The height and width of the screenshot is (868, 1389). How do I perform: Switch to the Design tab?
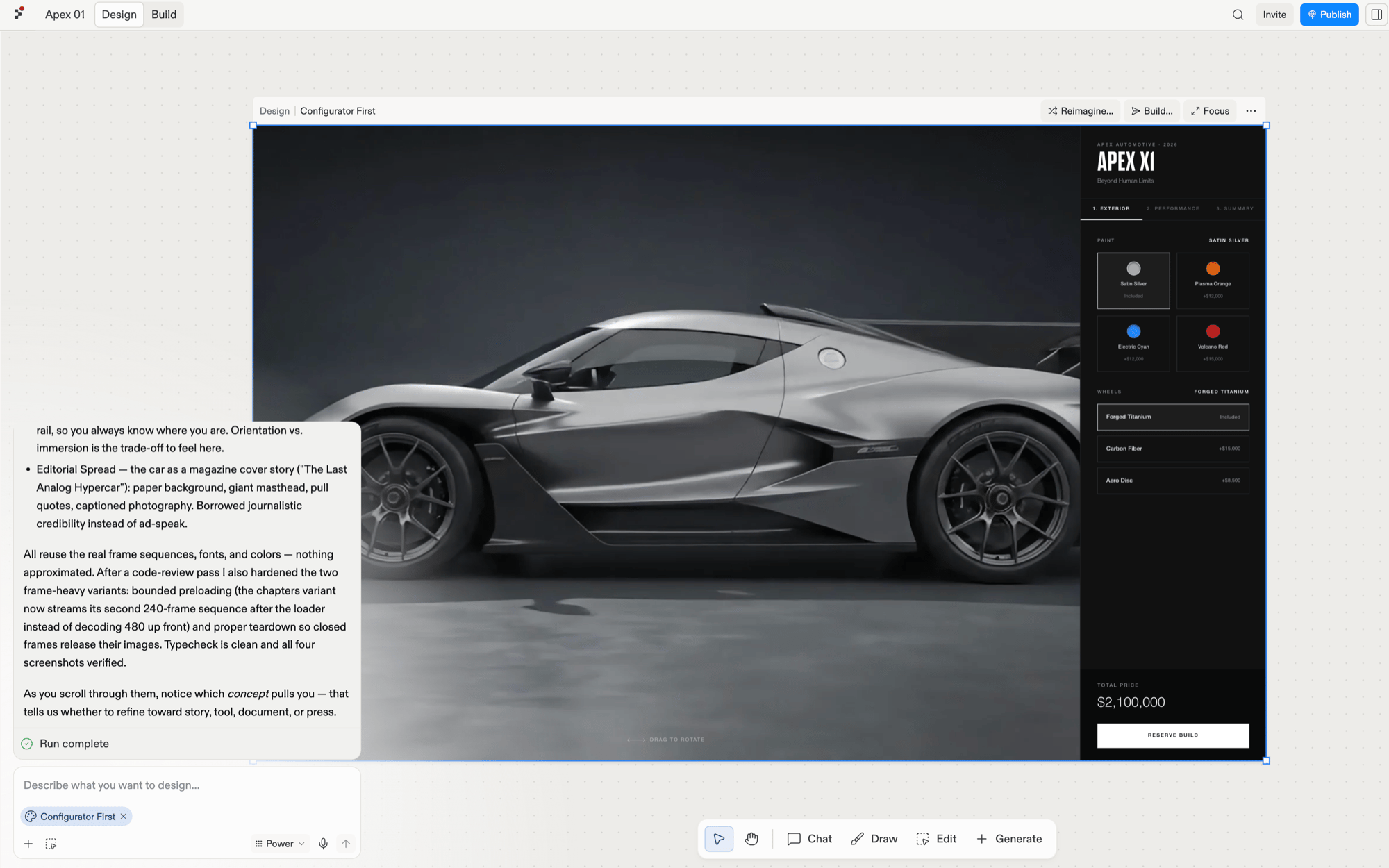119,15
